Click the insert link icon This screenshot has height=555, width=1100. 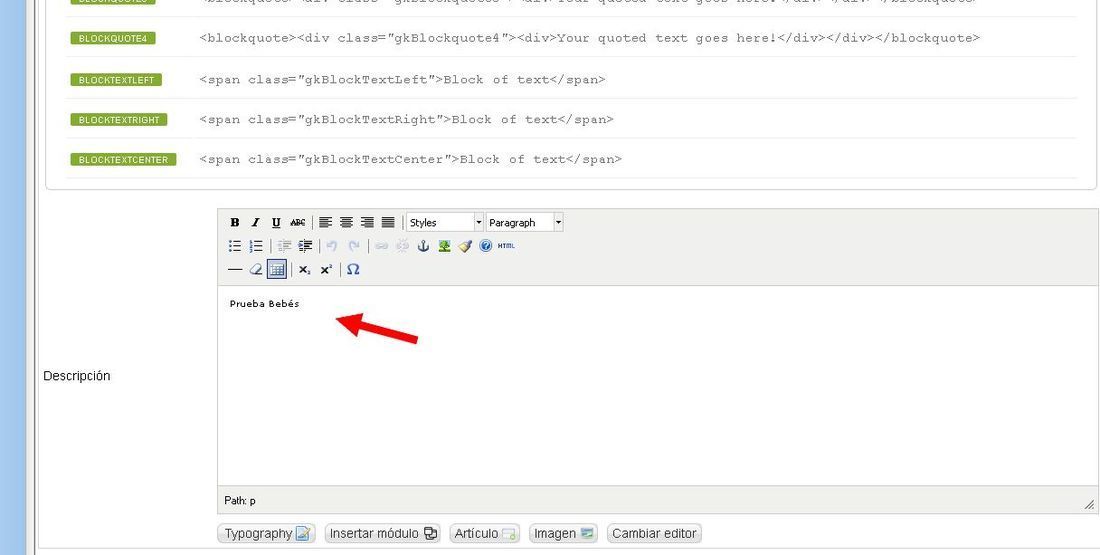click(382, 246)
